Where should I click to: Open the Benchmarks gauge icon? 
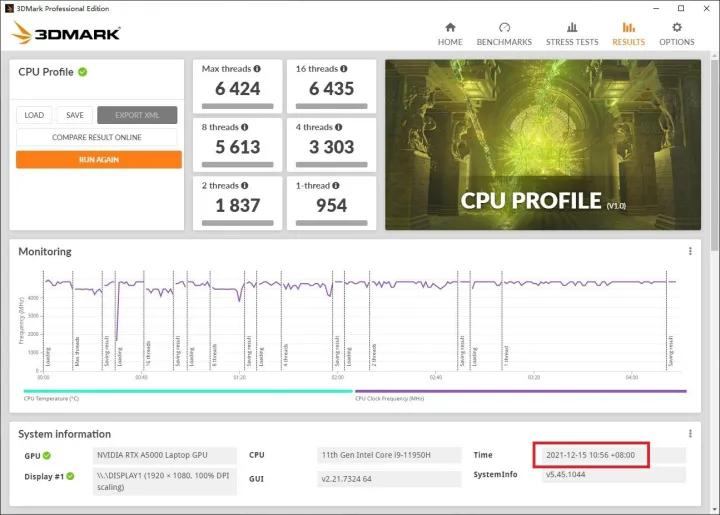(x=504, y=28)
